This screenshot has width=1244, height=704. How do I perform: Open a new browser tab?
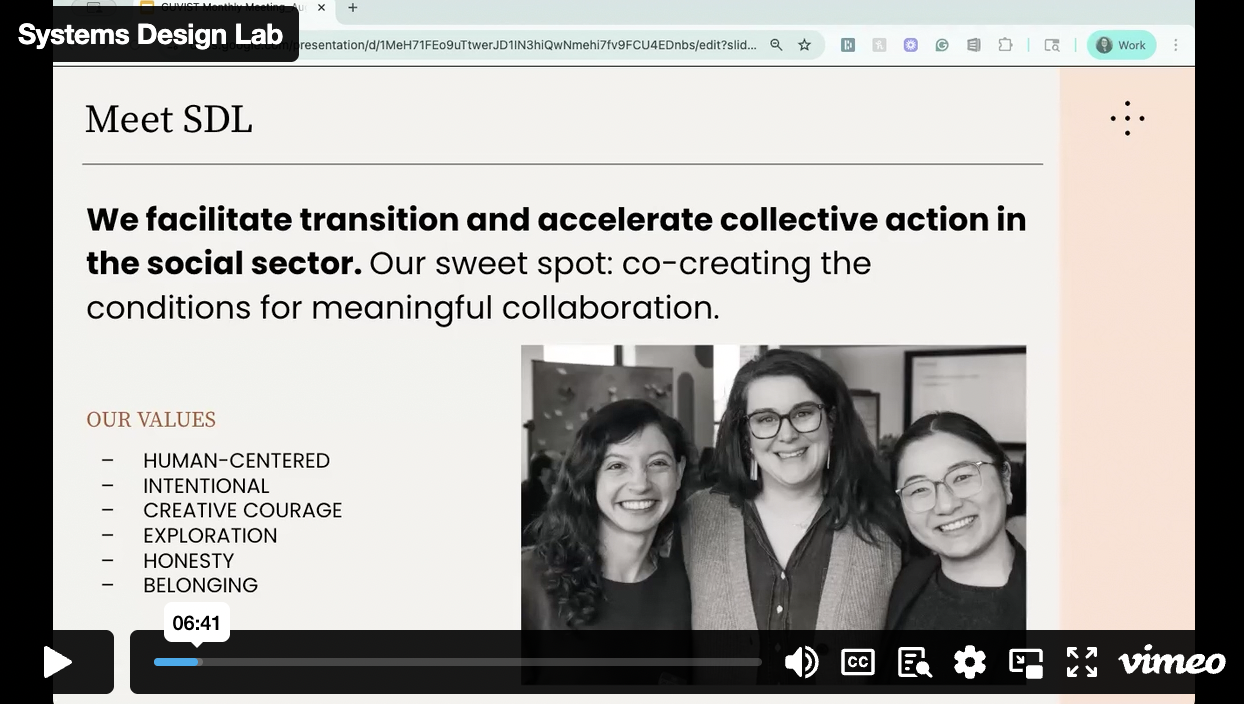353,8
